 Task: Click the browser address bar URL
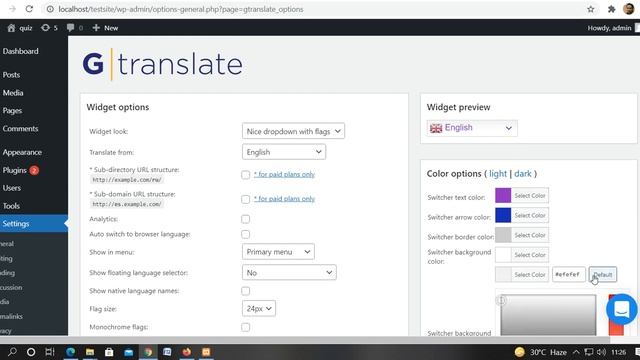(x=181, y=9)
